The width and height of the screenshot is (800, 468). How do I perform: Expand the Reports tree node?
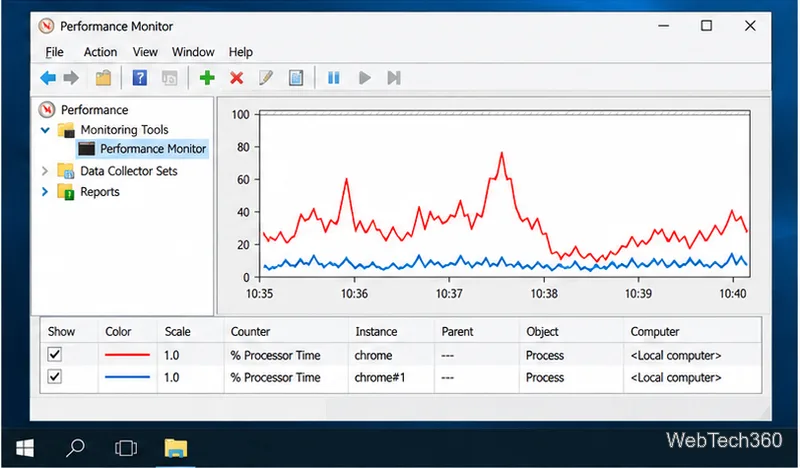coord(45,192)
